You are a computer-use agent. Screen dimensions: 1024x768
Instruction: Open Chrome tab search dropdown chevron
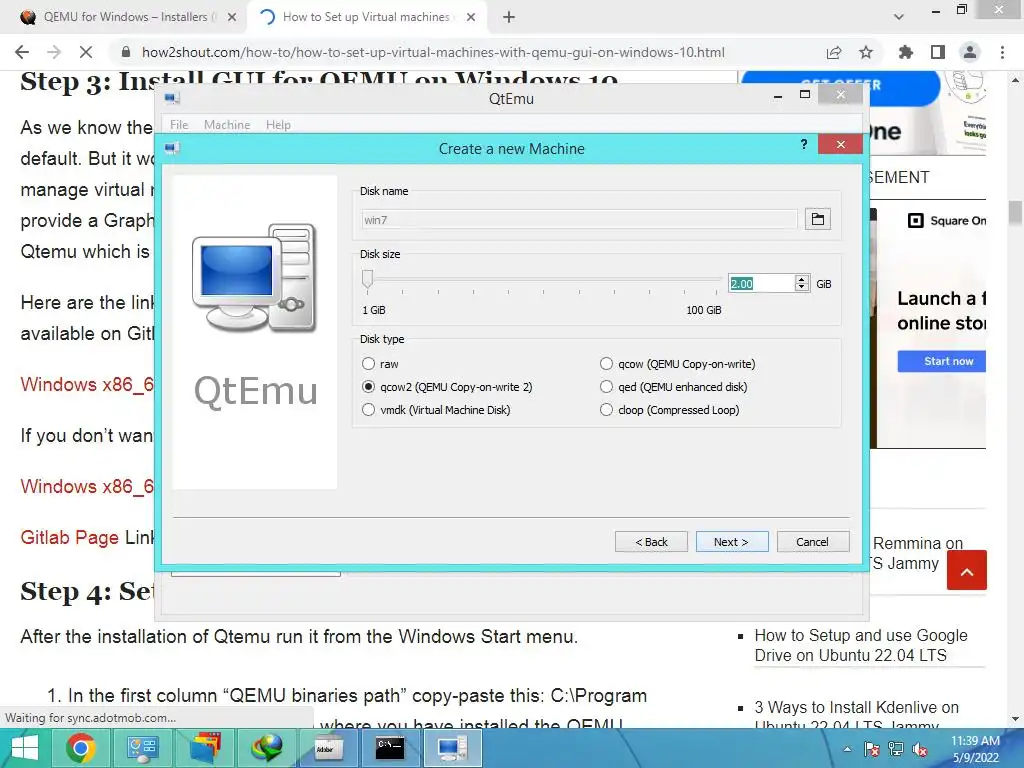click(x=899, y=17)
